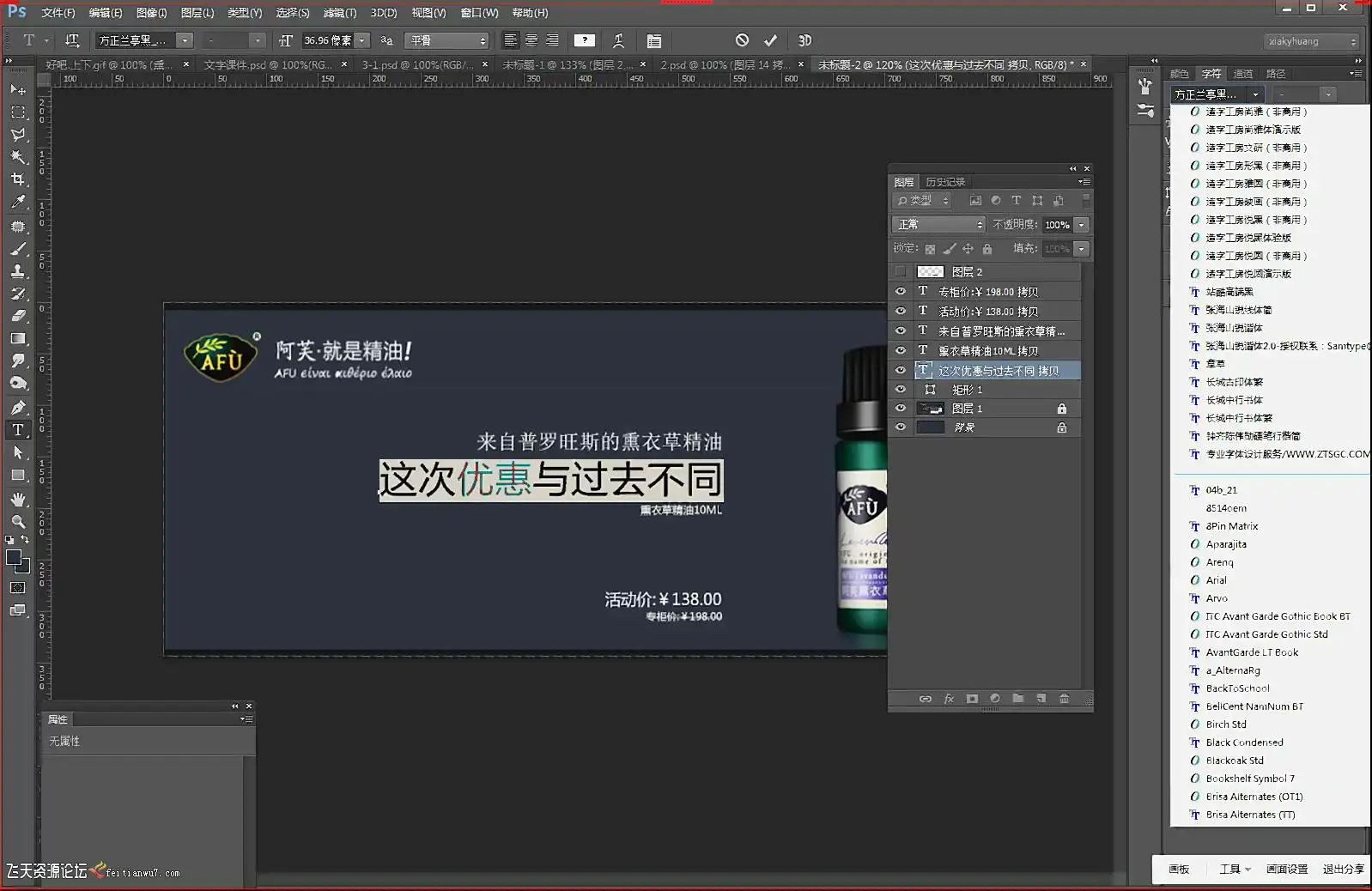Click the 3D button in options bar
1372x891 pixels.
804,40
